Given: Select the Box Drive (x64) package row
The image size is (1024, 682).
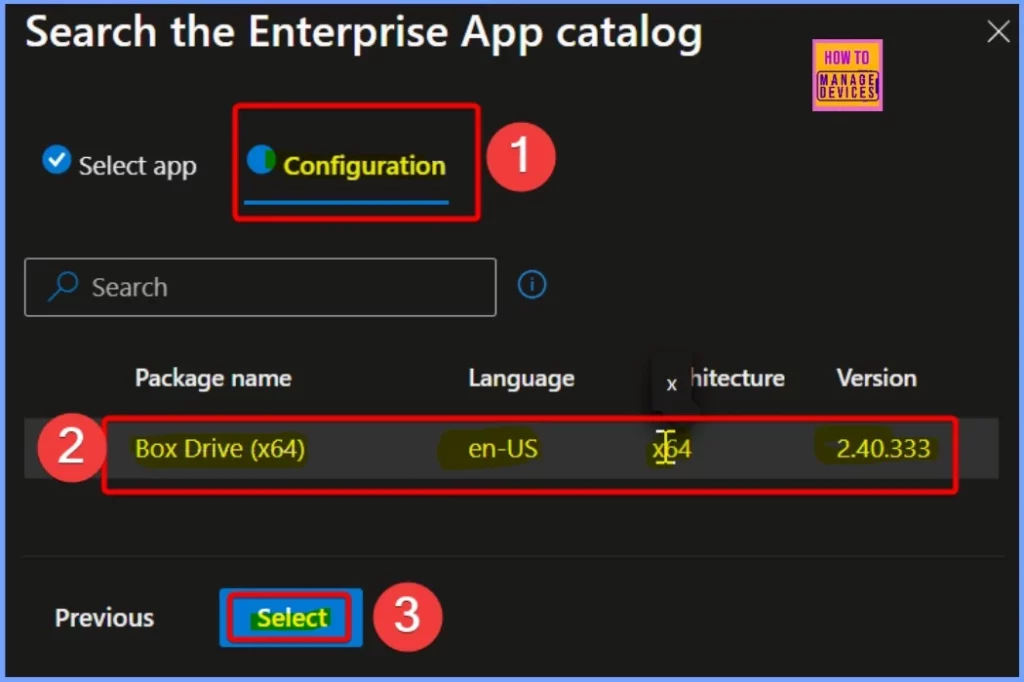Looking at the screenshot, I should pos(511,449).
